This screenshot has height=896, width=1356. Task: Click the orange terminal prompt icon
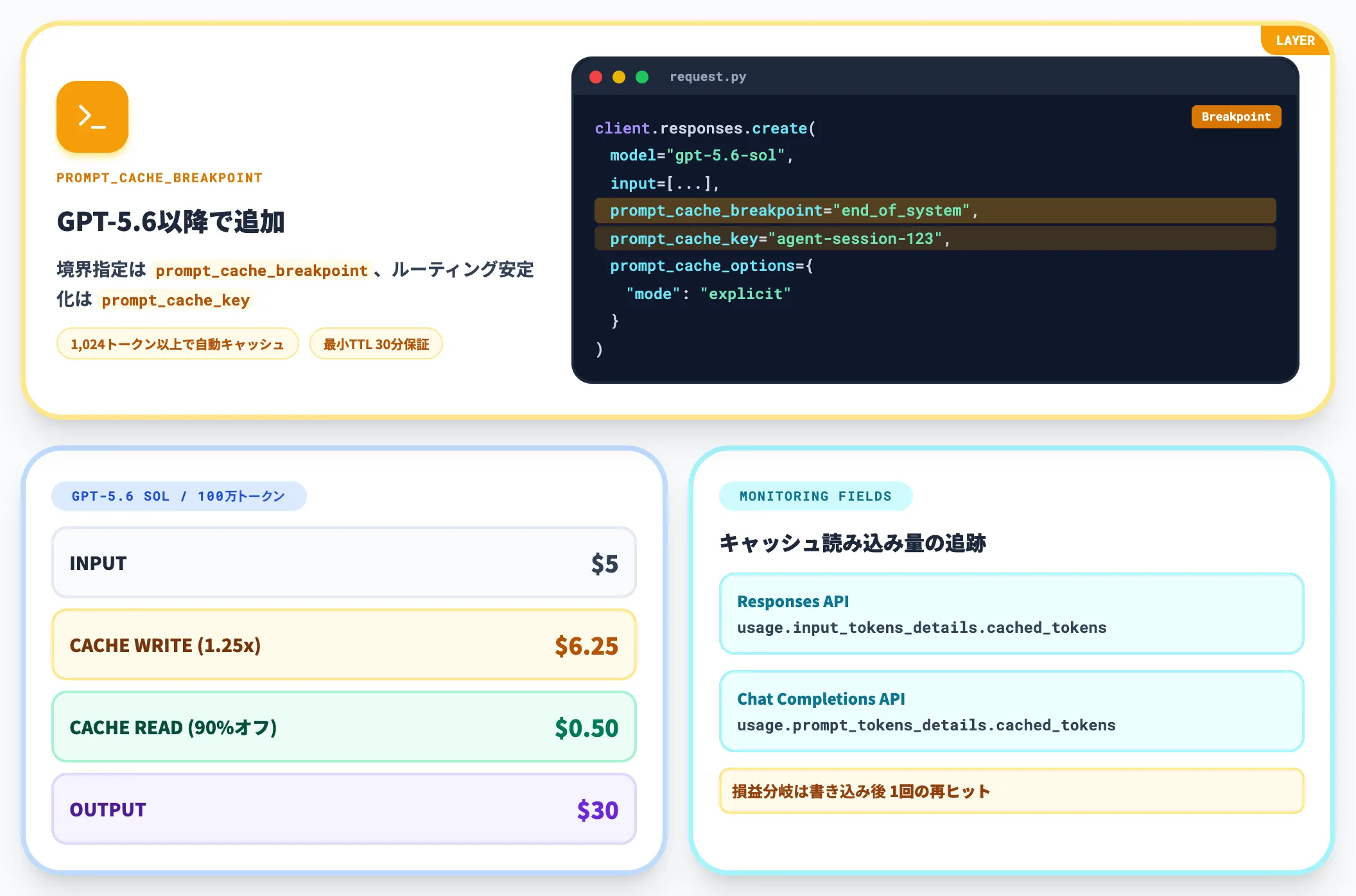pyautogui.click(x=92, y=117)
